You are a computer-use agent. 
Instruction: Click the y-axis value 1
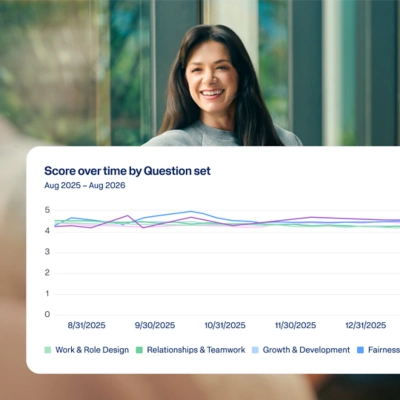[x=47, y=293]
